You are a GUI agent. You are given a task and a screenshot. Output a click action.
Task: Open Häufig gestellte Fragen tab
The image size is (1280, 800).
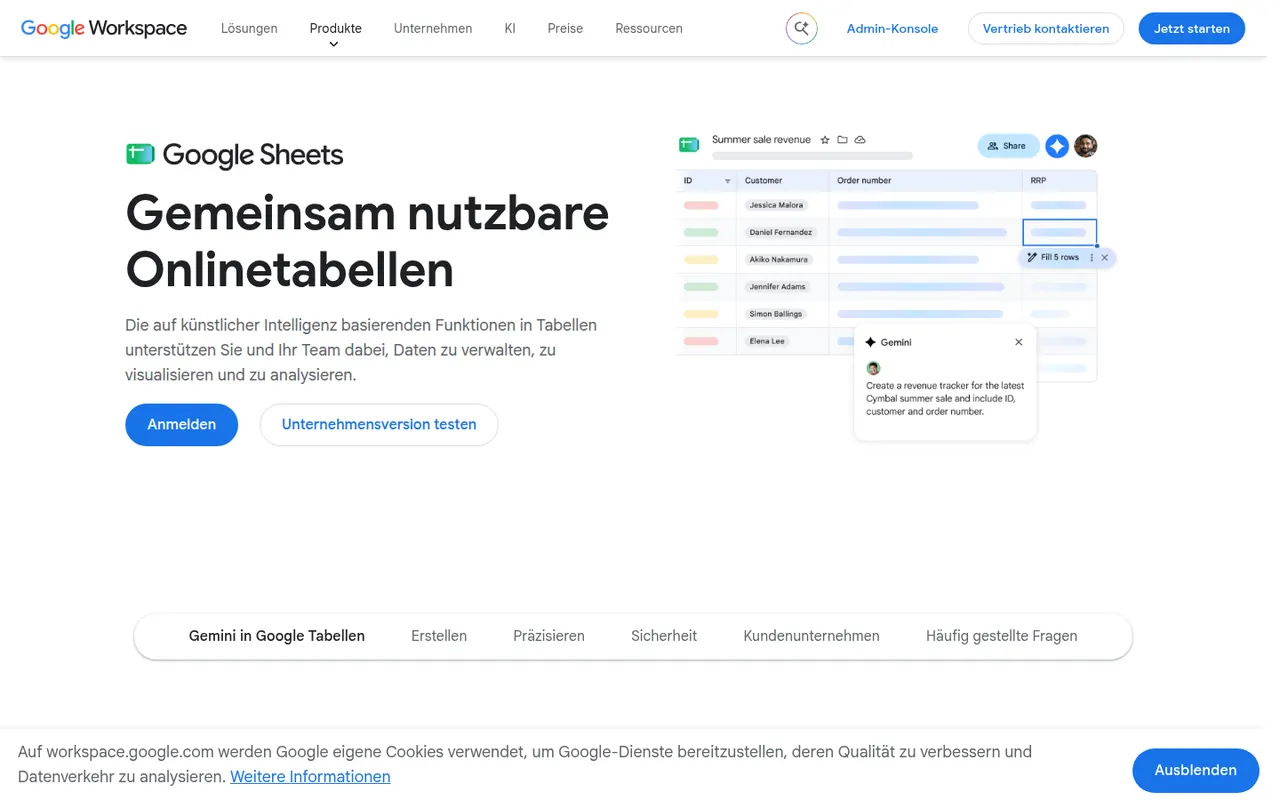coord(1002,636)
